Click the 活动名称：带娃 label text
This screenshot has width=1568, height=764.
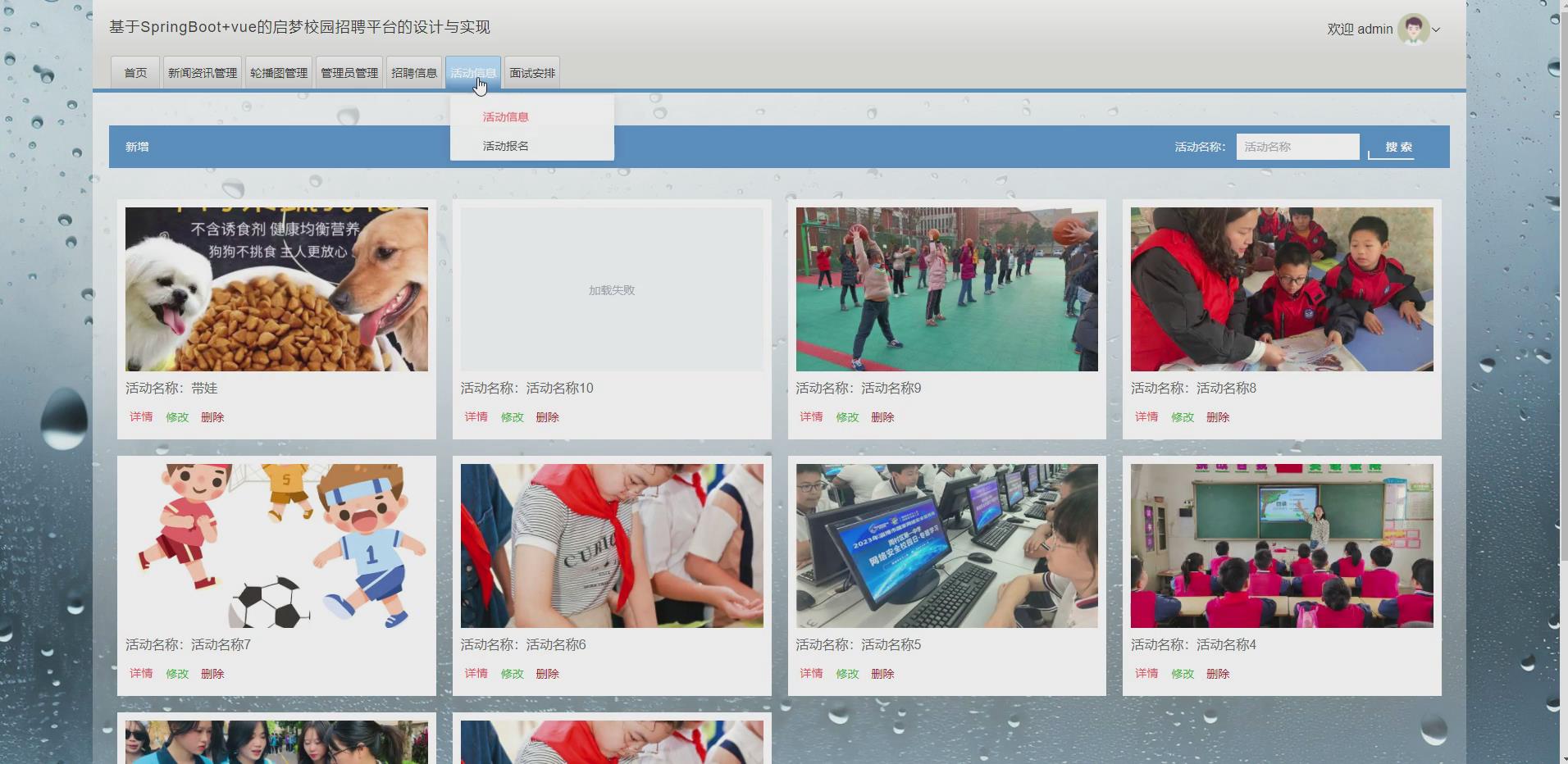(171, 389)
